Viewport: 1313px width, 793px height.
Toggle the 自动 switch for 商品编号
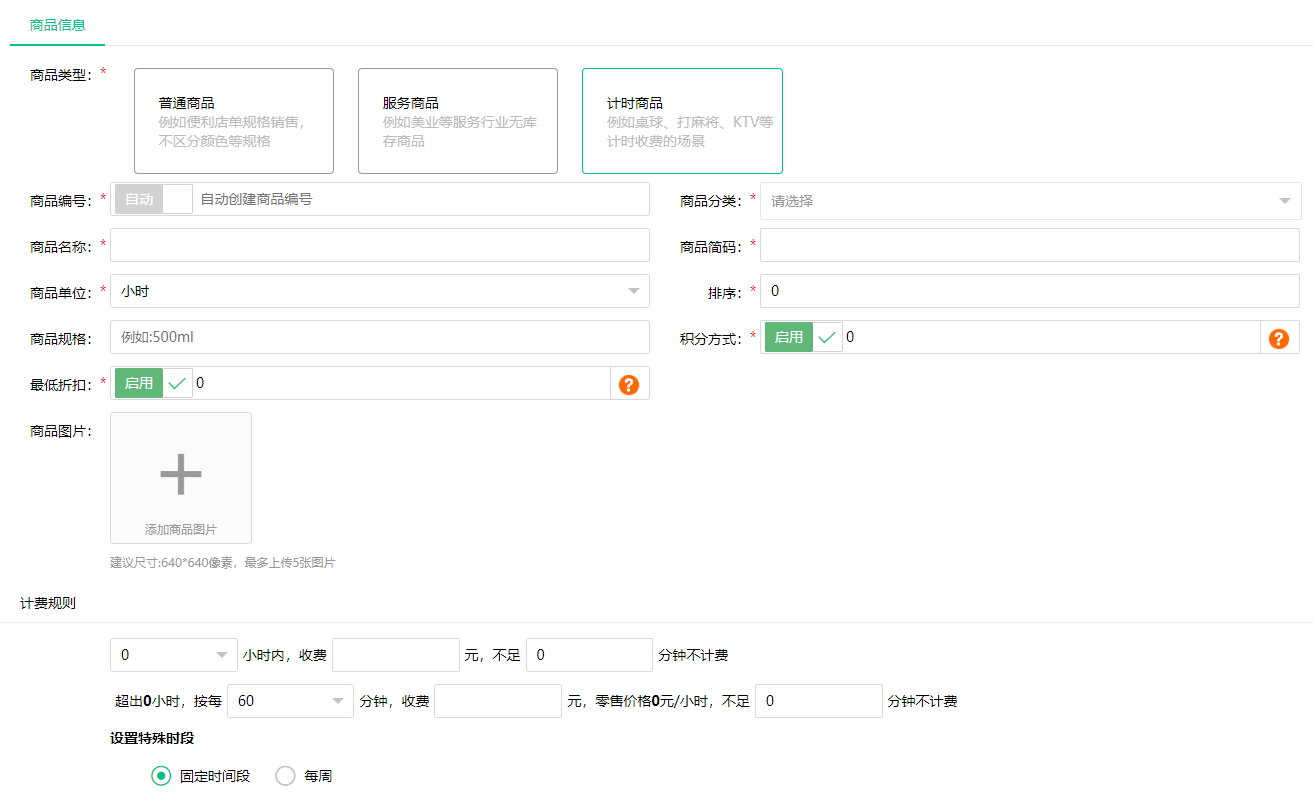(x=152, y=199)
